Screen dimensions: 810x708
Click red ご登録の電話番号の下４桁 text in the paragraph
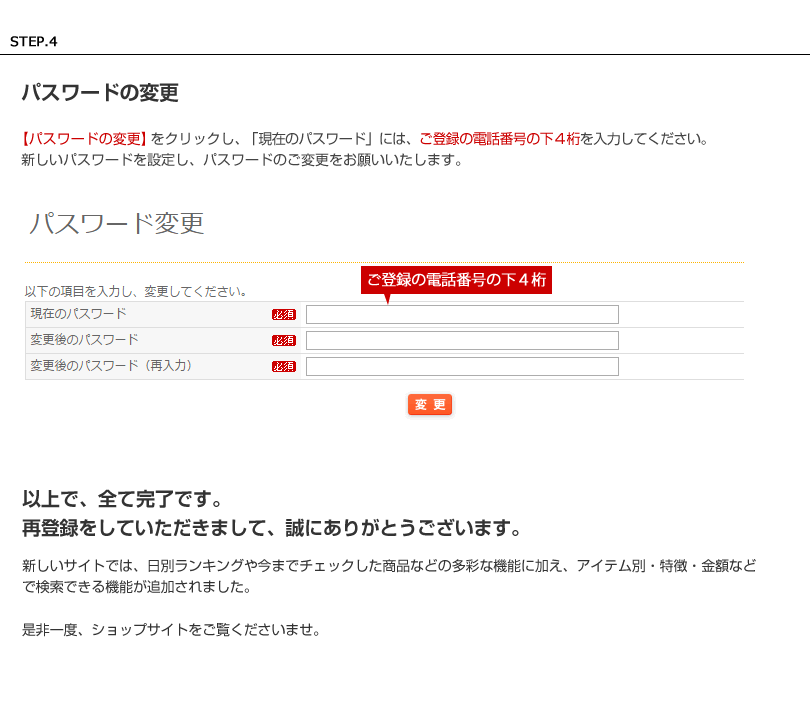pos(499,139)
